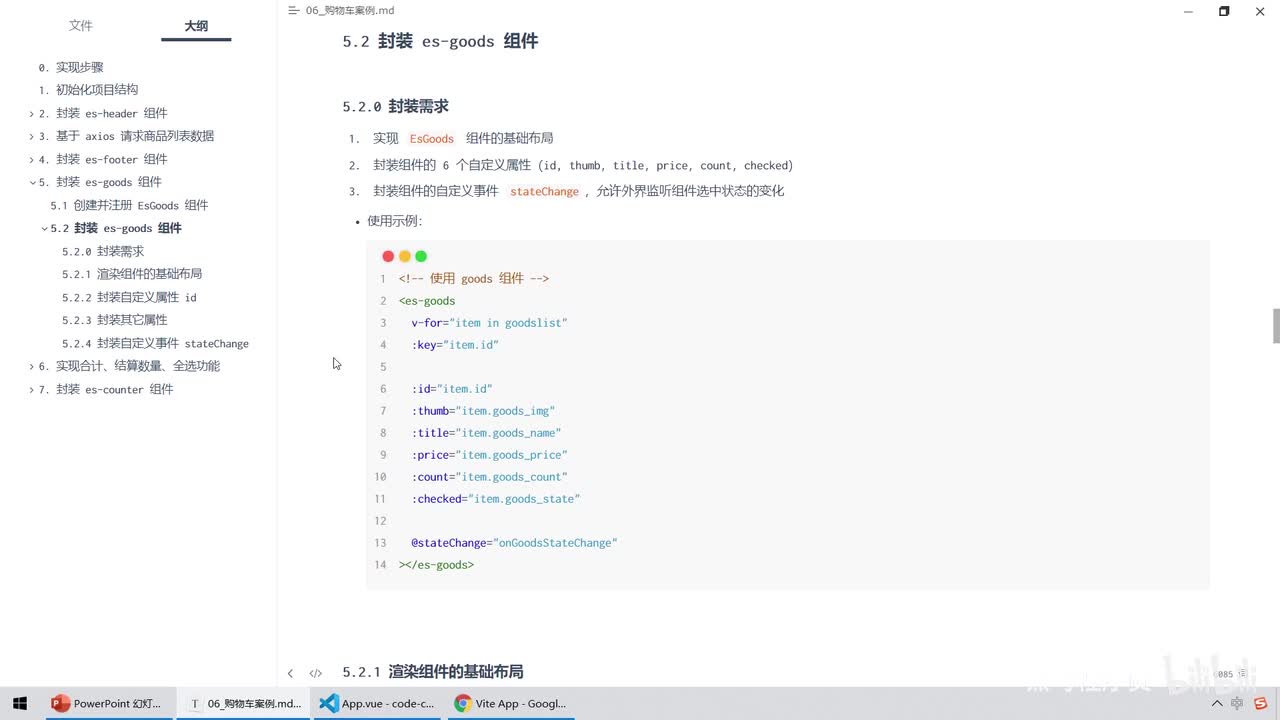Click code line :thumb="item.goods_img"
This screenshot has width=1280, height=720.
[x=483, y=411]
